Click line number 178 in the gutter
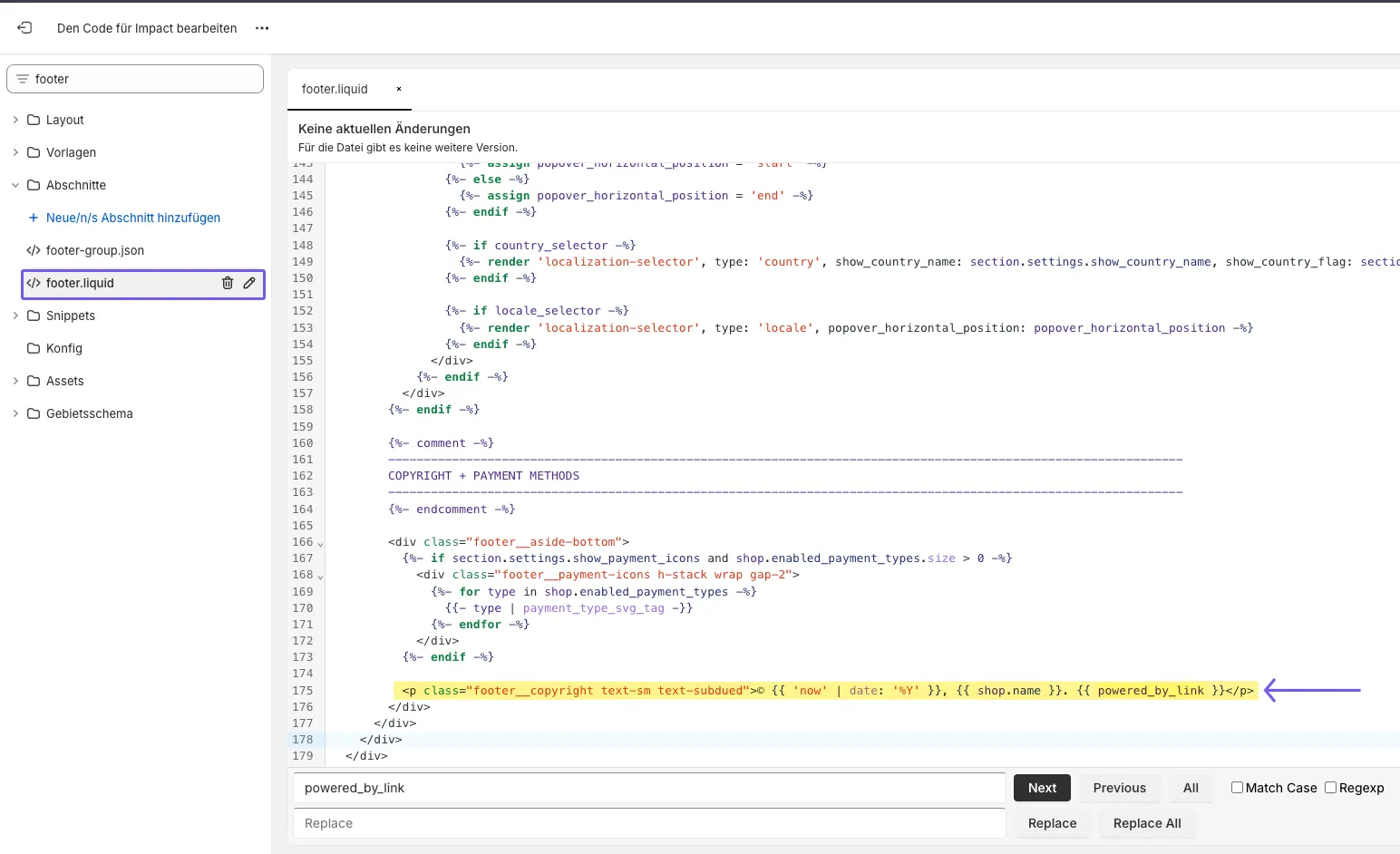 [x=302, y=740]
